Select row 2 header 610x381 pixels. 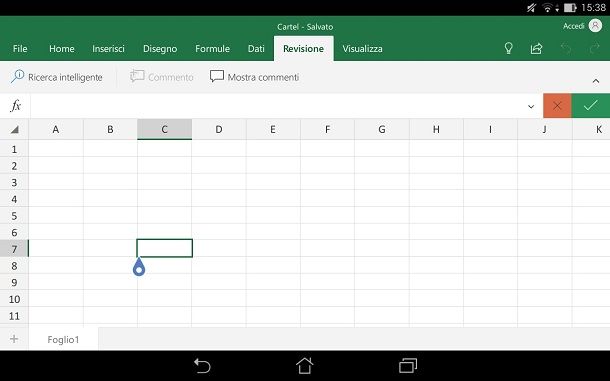coord(14,166)
